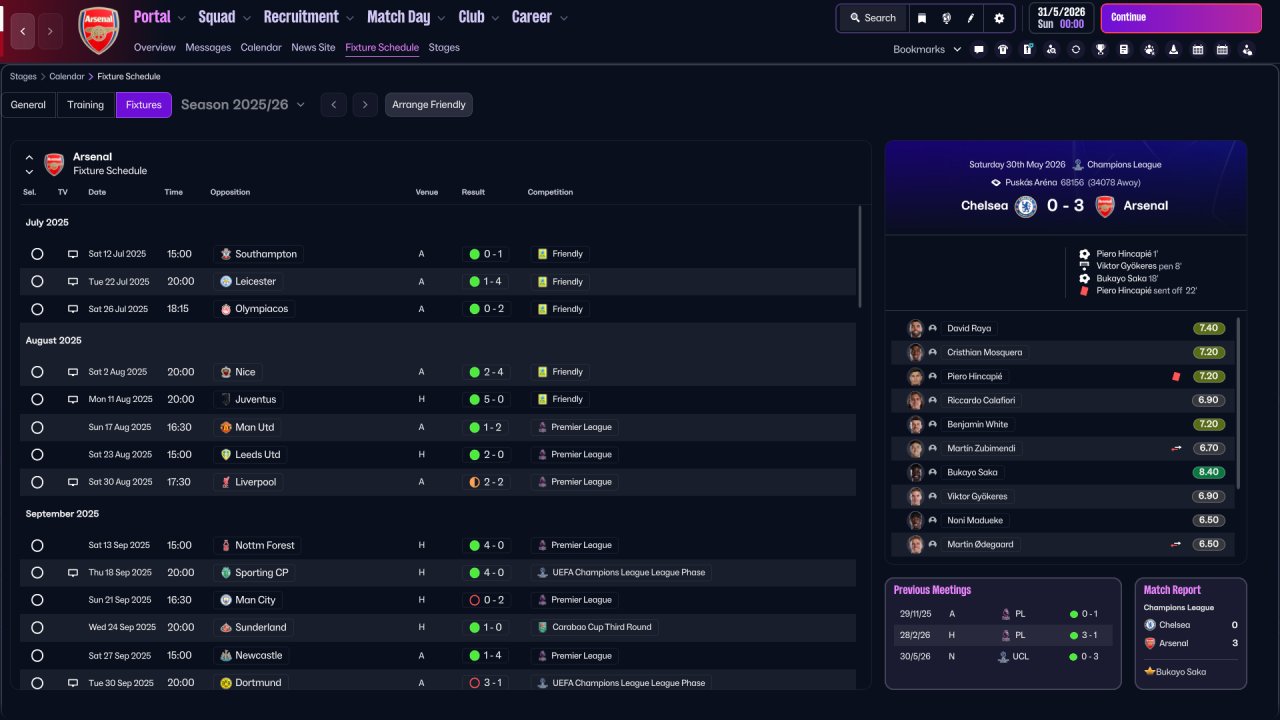Select the Man Utd fixture radio button
Image resolution: width=1280 pixels, height=720 pixels.
coord(37,427)
